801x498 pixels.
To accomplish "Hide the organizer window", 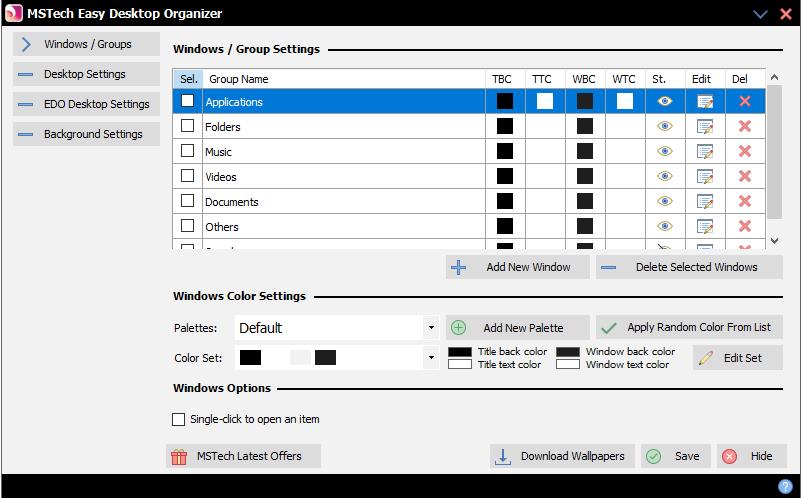I will [x=751, y=456].
